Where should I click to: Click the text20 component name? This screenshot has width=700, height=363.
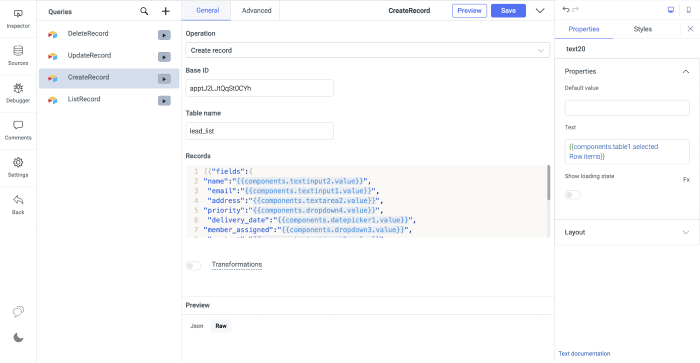(575, 49)
